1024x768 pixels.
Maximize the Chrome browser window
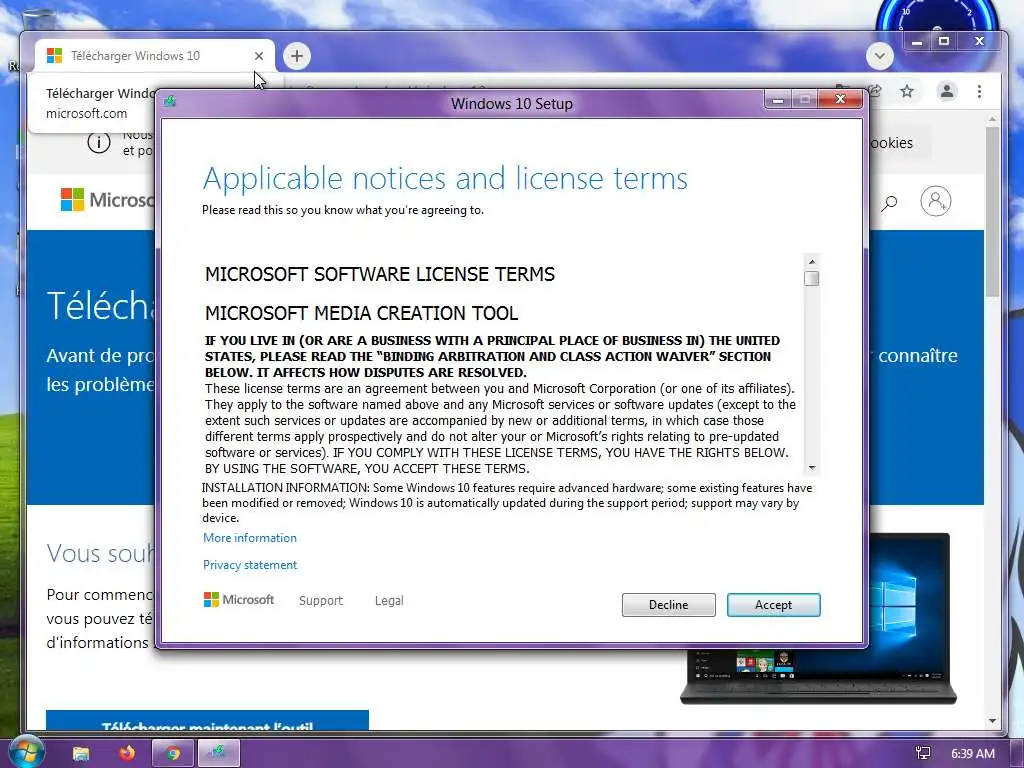(944, 41)
